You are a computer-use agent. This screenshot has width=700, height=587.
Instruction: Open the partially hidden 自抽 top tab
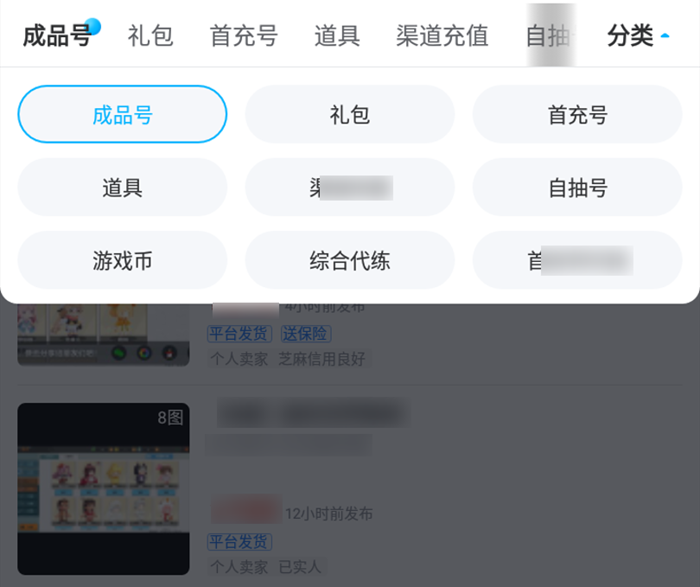(549, 36)
